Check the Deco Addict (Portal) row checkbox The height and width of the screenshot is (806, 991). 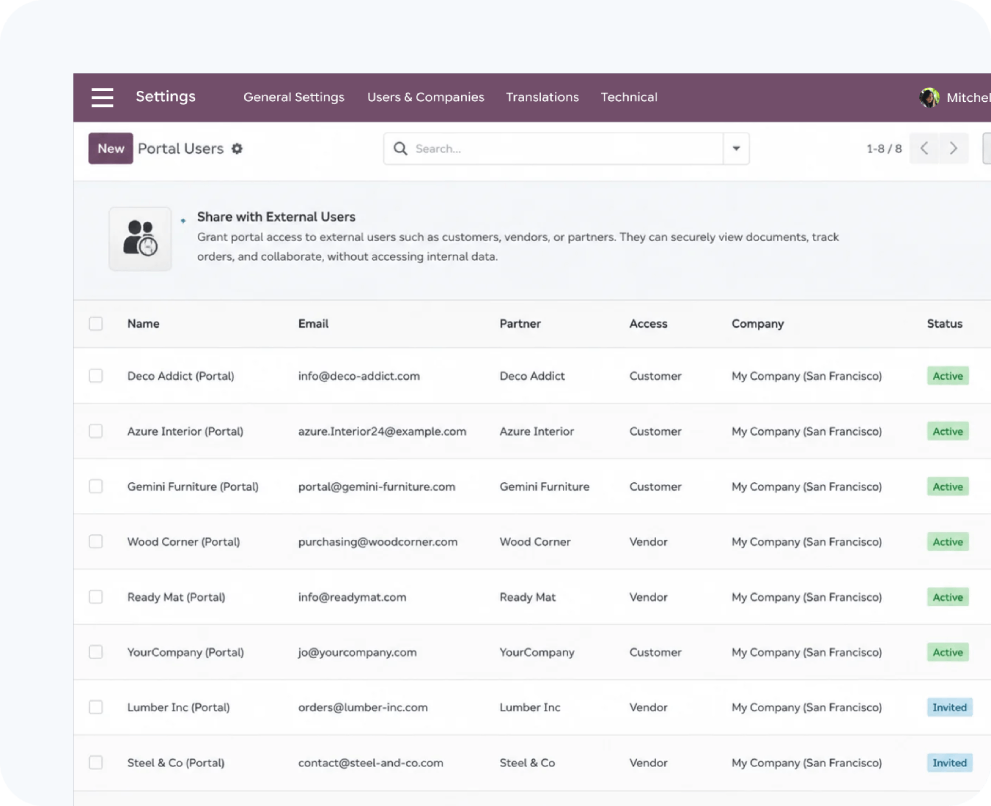(x=96, y=376)
